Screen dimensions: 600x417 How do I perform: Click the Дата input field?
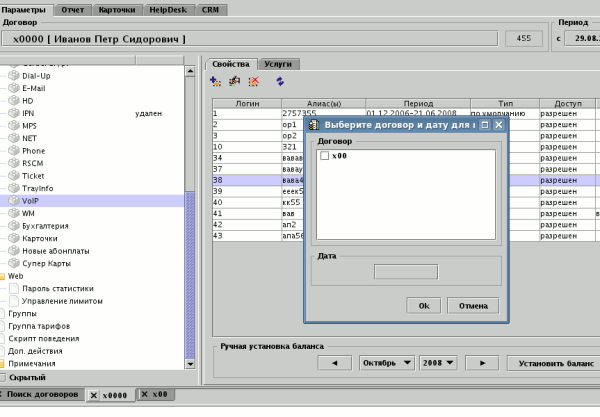point(405,270)
